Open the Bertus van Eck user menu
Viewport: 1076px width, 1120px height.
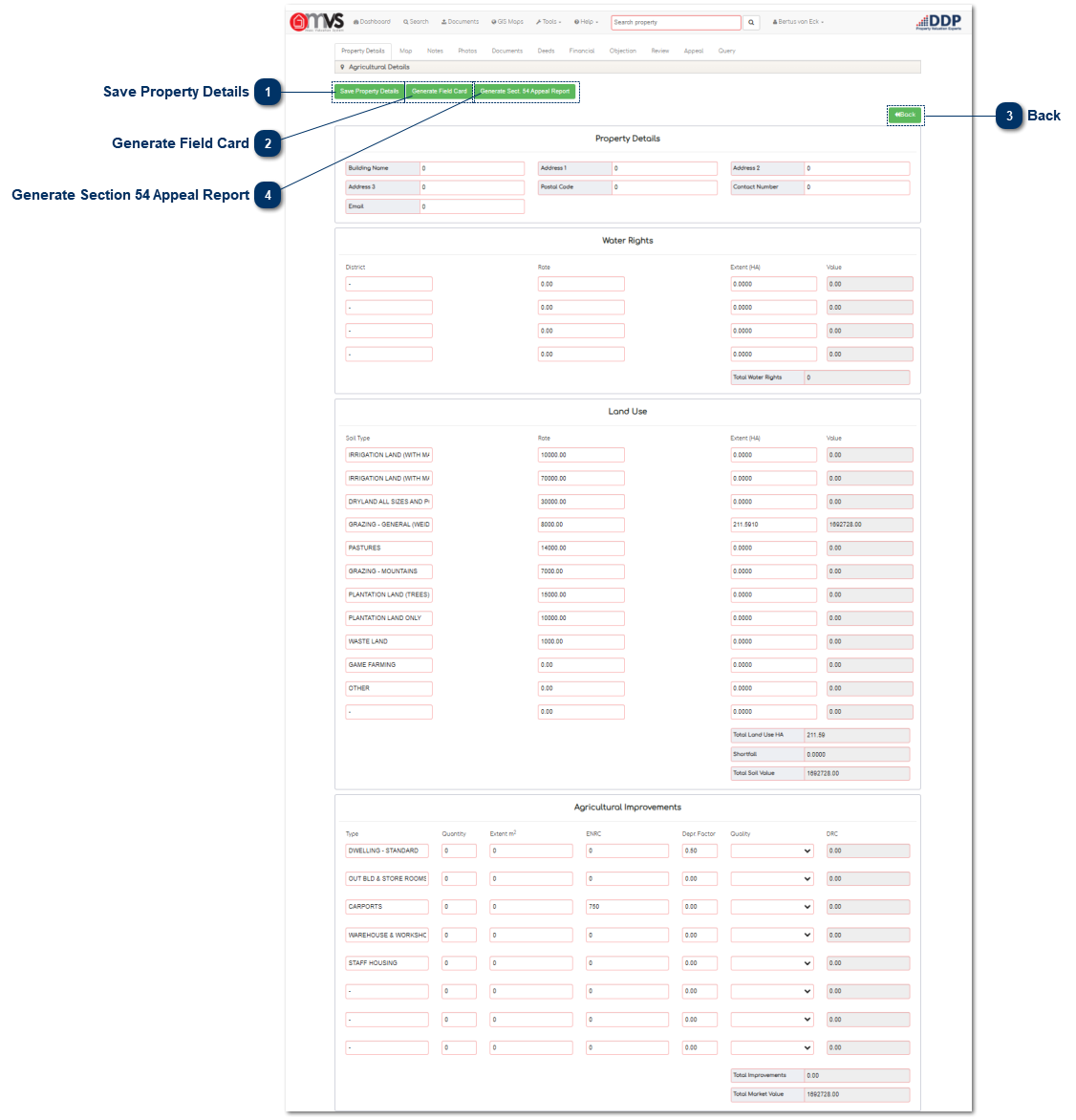798,22
